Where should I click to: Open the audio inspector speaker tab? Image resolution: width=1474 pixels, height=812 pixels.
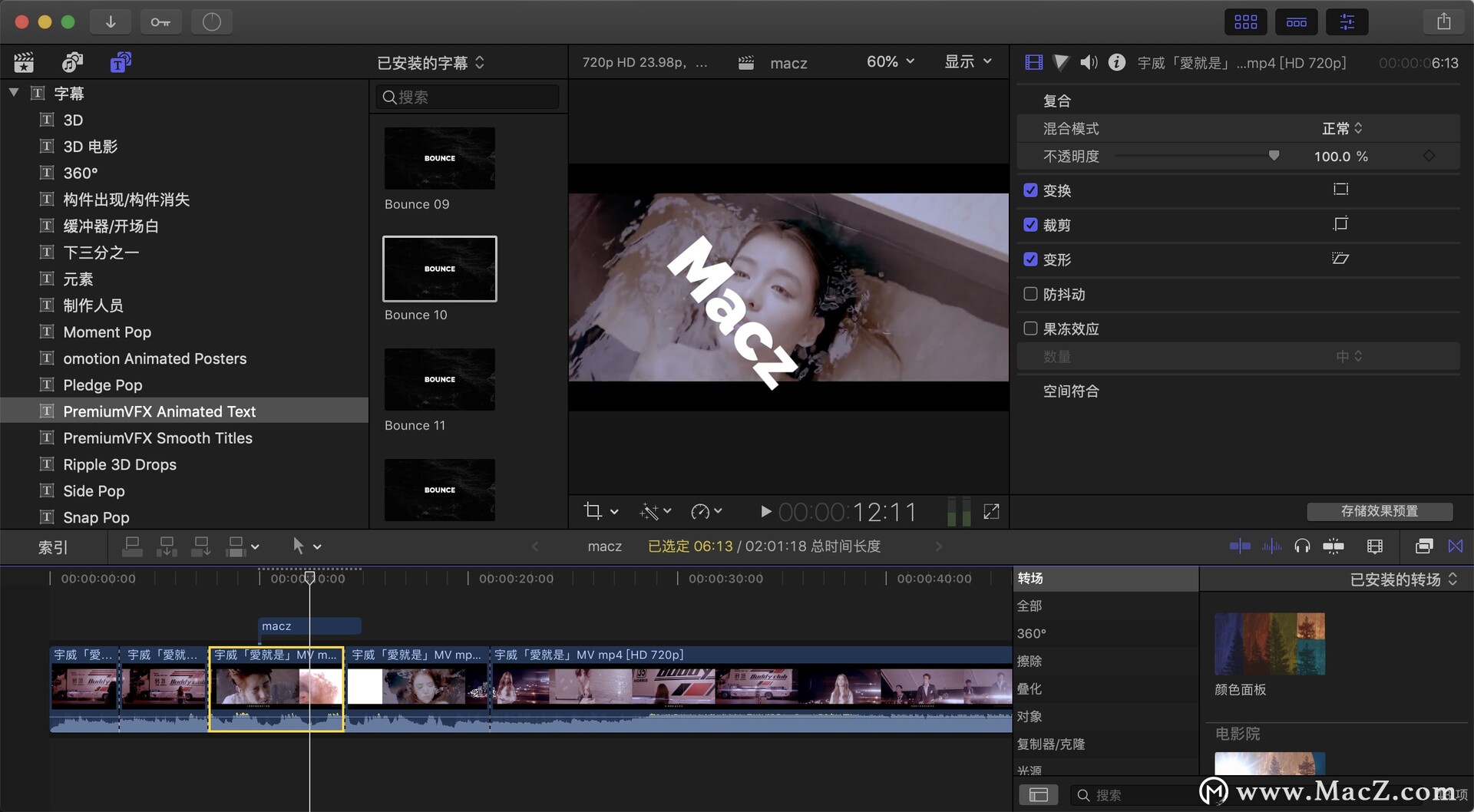click(x=1089, y=62)
